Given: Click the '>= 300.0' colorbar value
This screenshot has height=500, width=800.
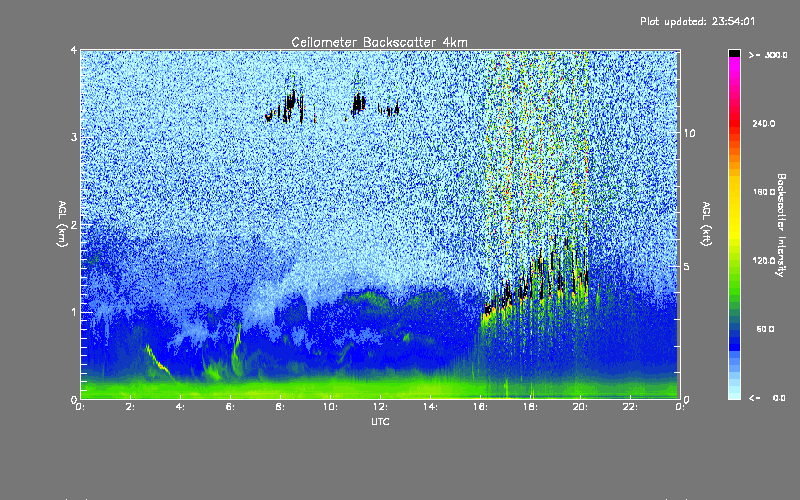Looking at the screenshot, I should (x=768, y=55).
